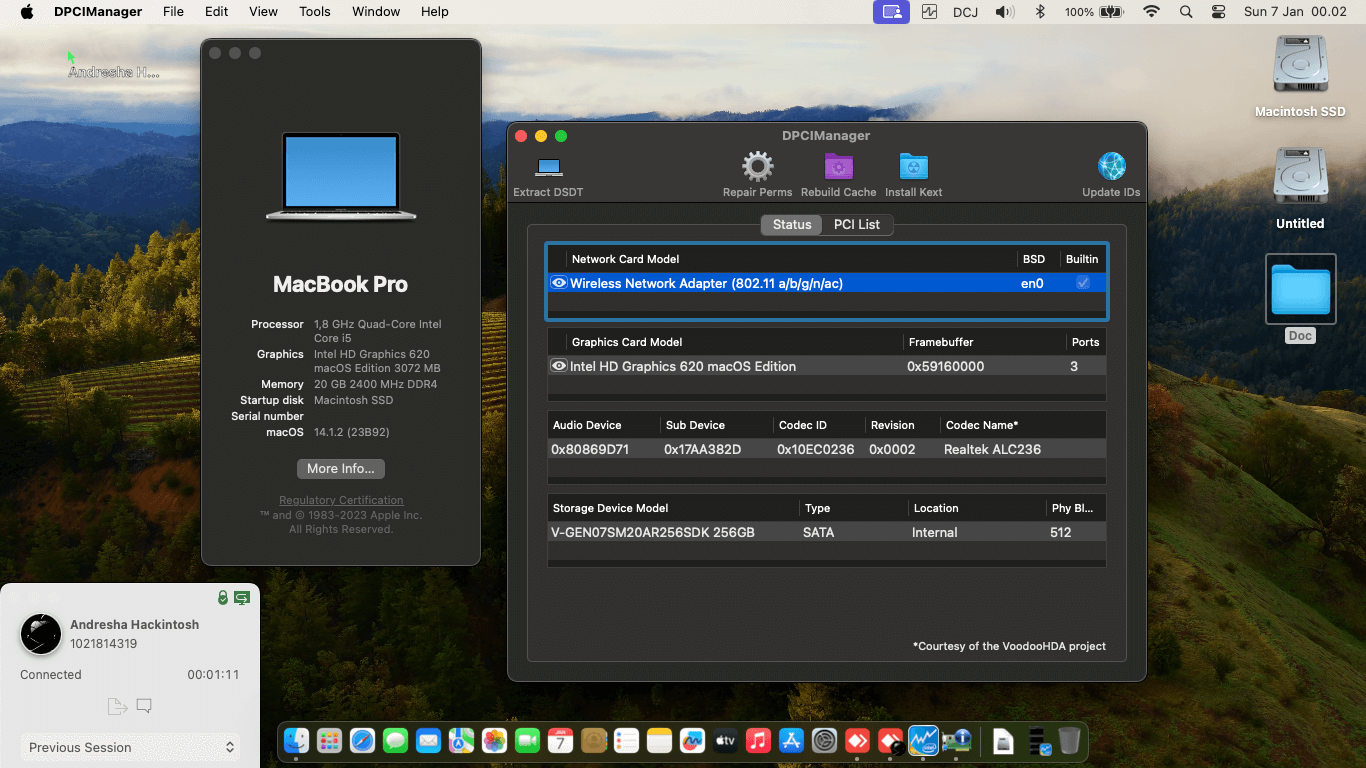
Task: Open the Music app from the Dock
Action: tap(758, 741)
